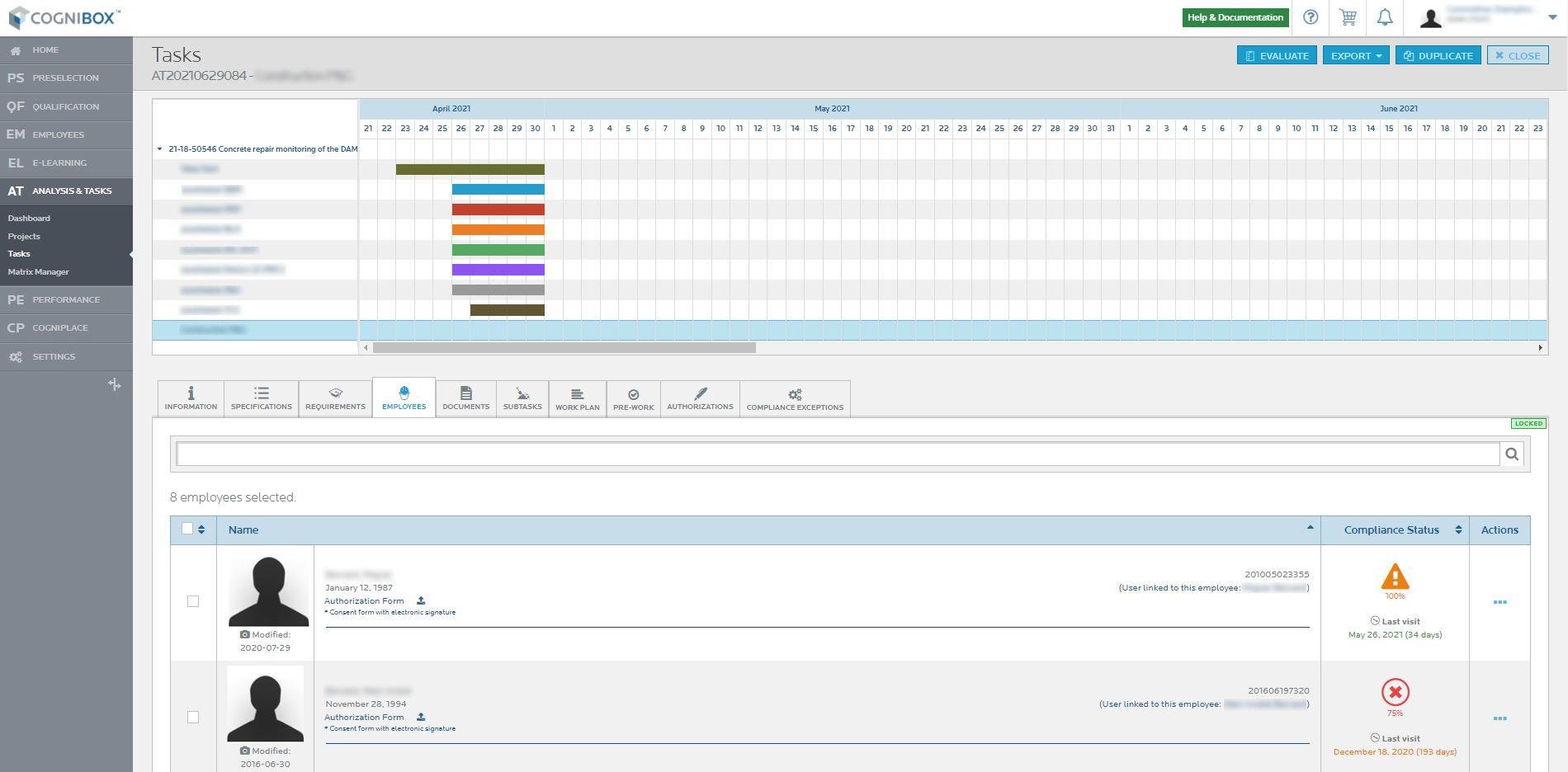Select the checkbox for employee 201005023355
This screenshot has height=772, width=1568.
click(193, 601)
